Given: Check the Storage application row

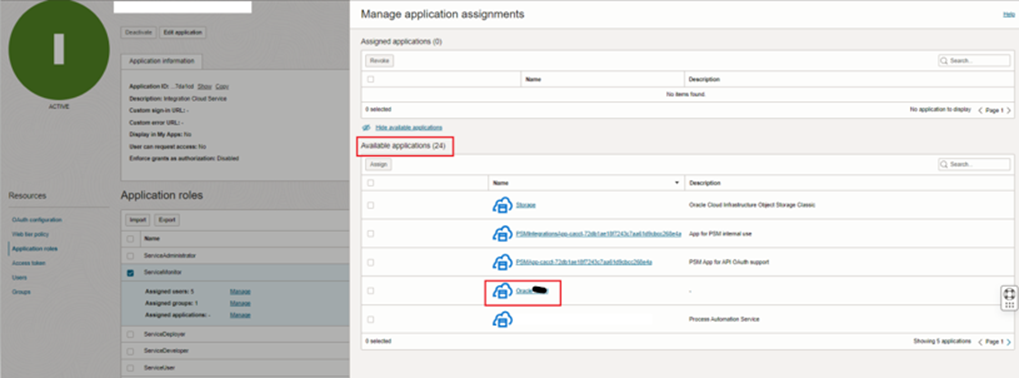Looking at the screenshot, I should click(370, 205).
